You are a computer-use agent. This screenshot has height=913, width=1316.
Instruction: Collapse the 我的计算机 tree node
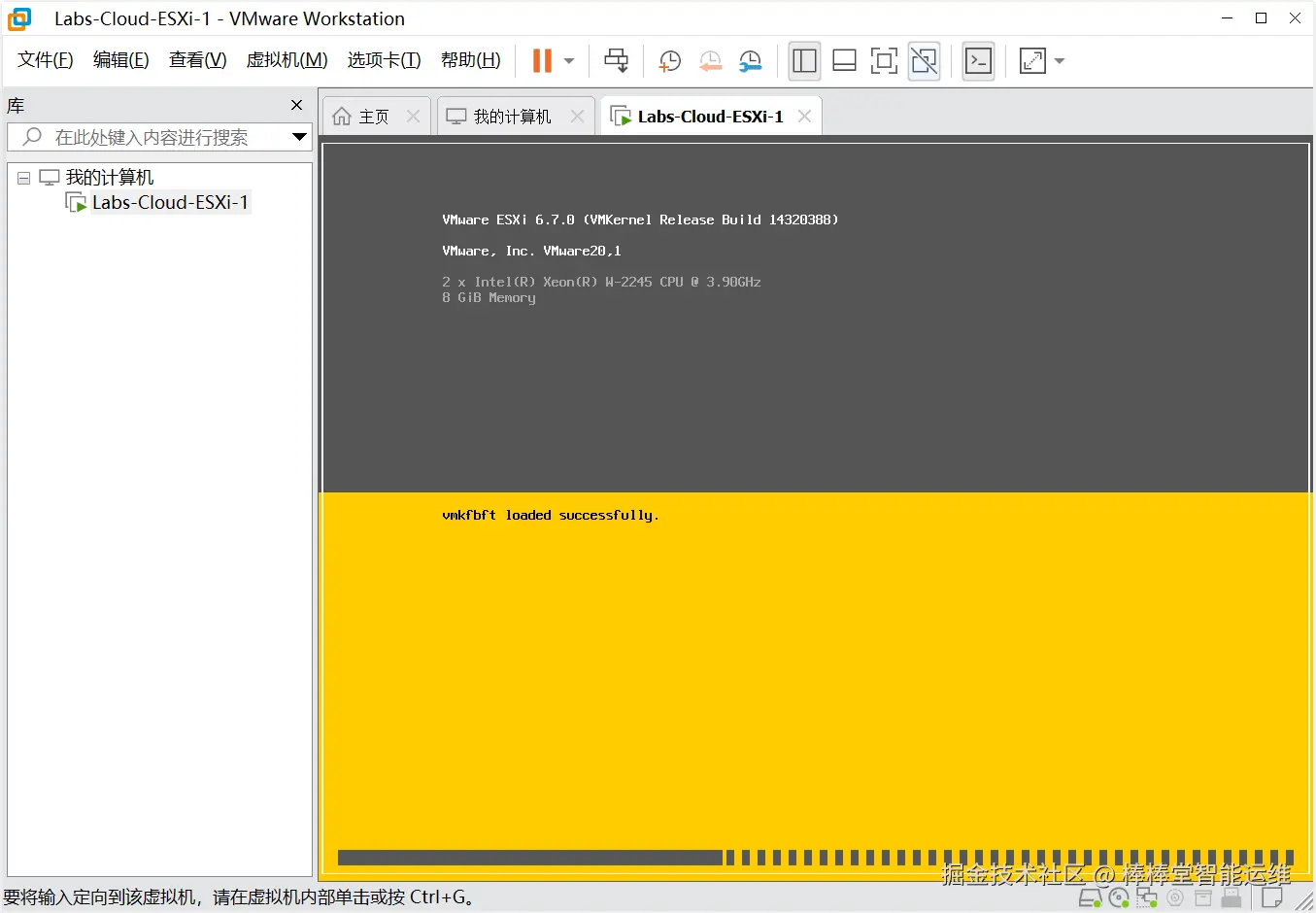[x=23, y=179]
